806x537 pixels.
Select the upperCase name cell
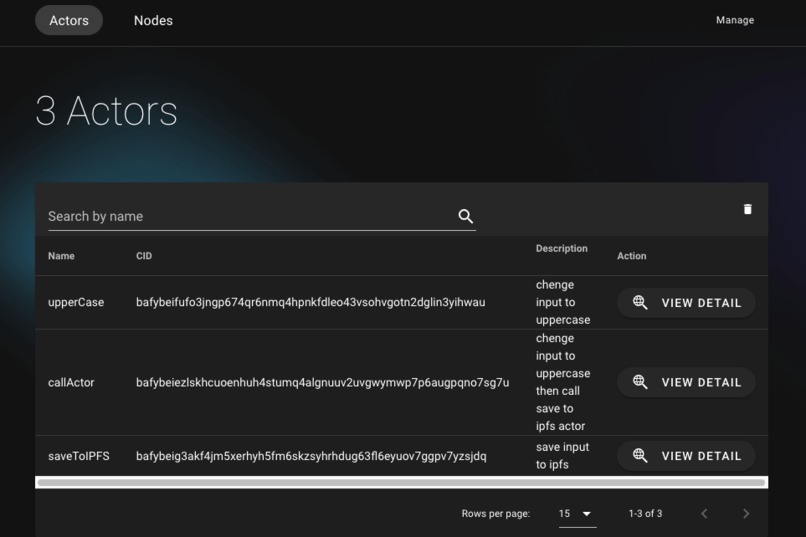click(x=76, y=302)
